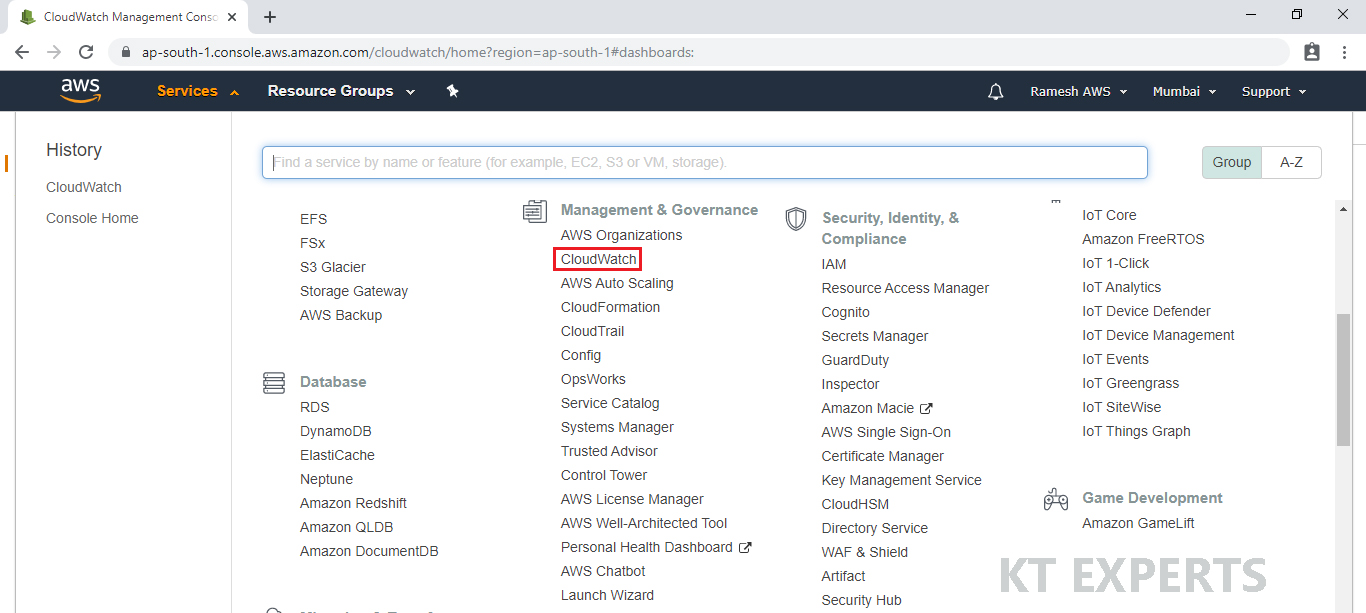Open the CloudWatch service link

(x=599, y=259)
